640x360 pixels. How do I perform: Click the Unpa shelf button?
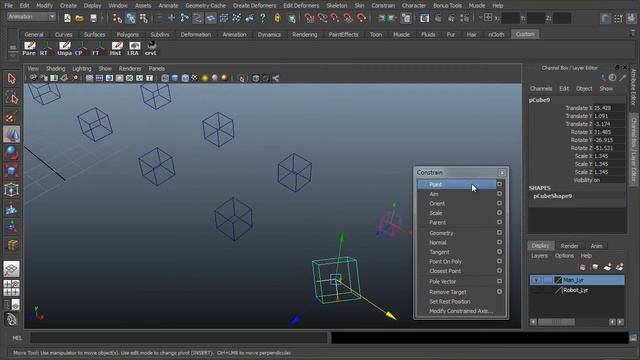tap(64, 48)
